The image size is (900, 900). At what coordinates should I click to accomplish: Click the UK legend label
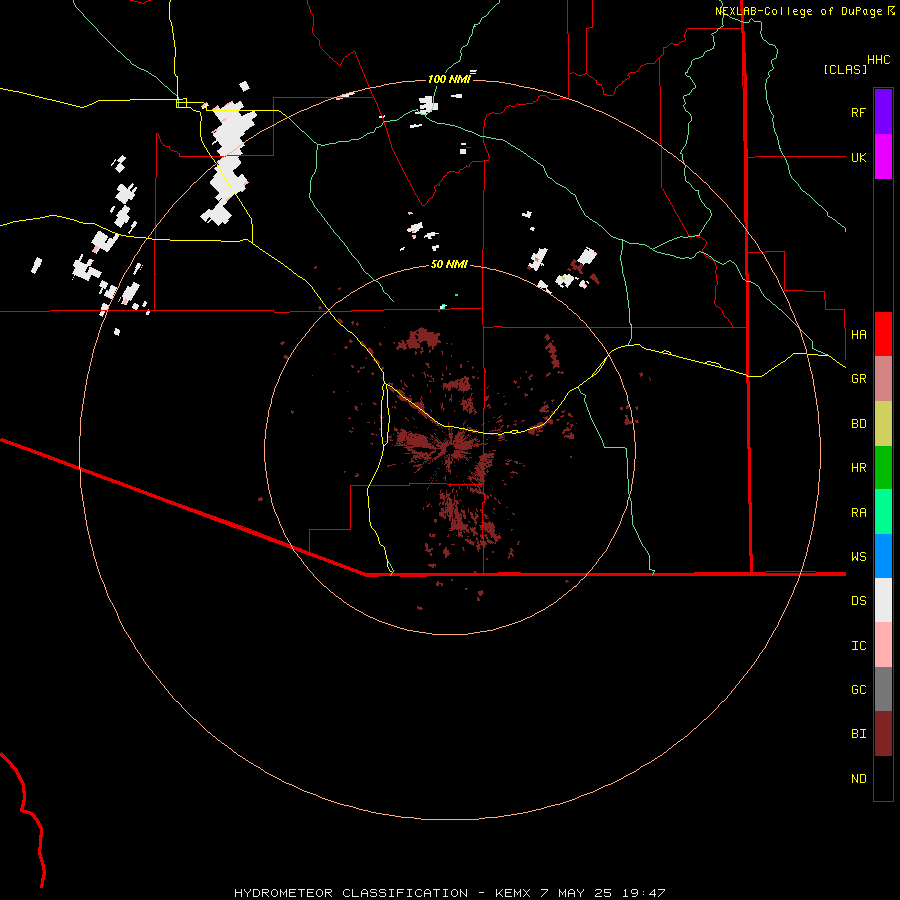pyautogui.click(x=859, y=157)
